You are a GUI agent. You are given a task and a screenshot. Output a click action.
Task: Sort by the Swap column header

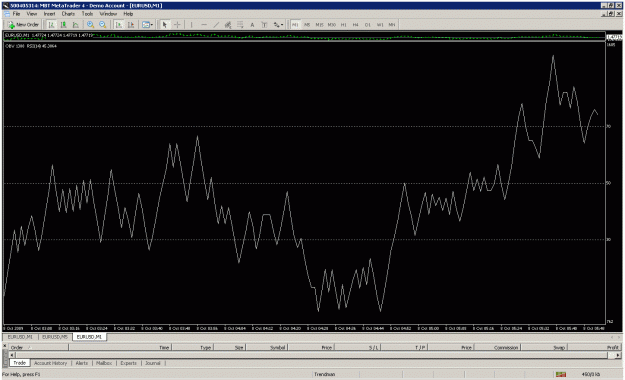(544, 347)
